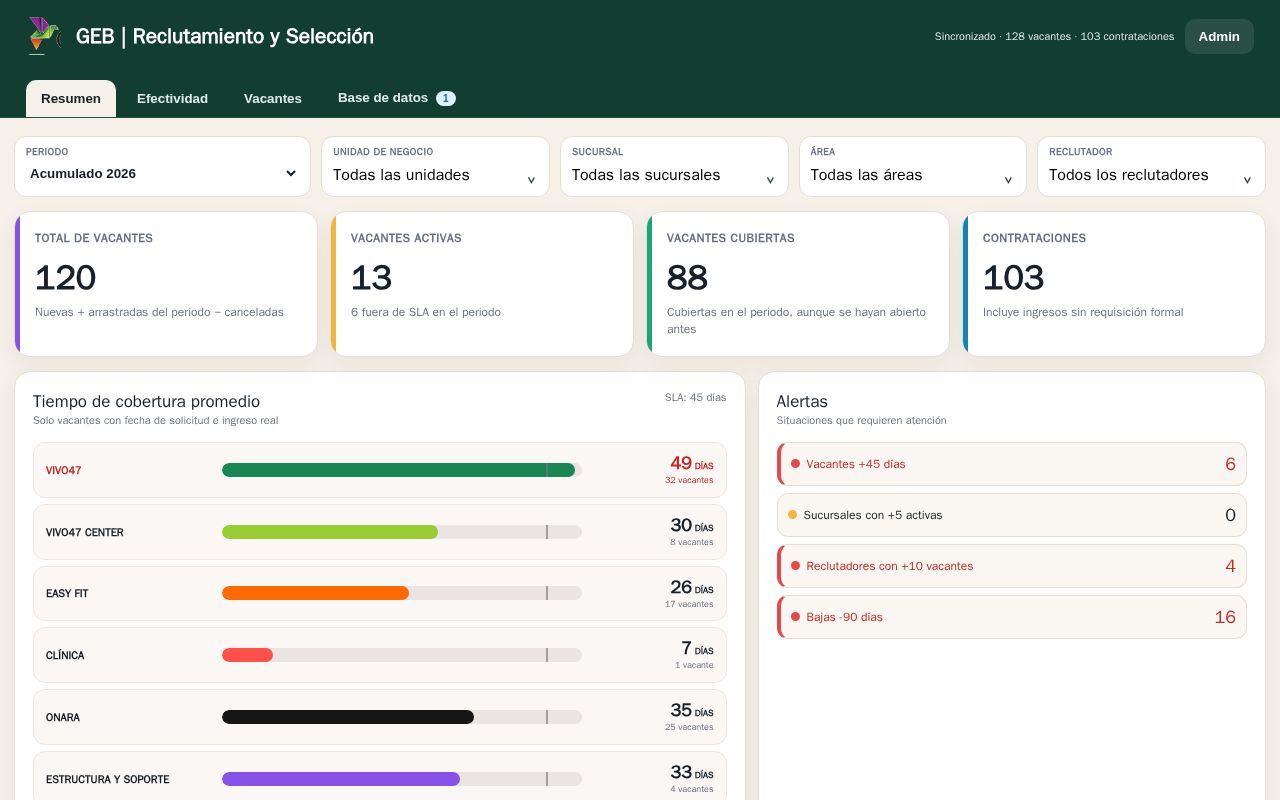Open the Sucursales con +5 activas alert

[x=1012, y=515]
